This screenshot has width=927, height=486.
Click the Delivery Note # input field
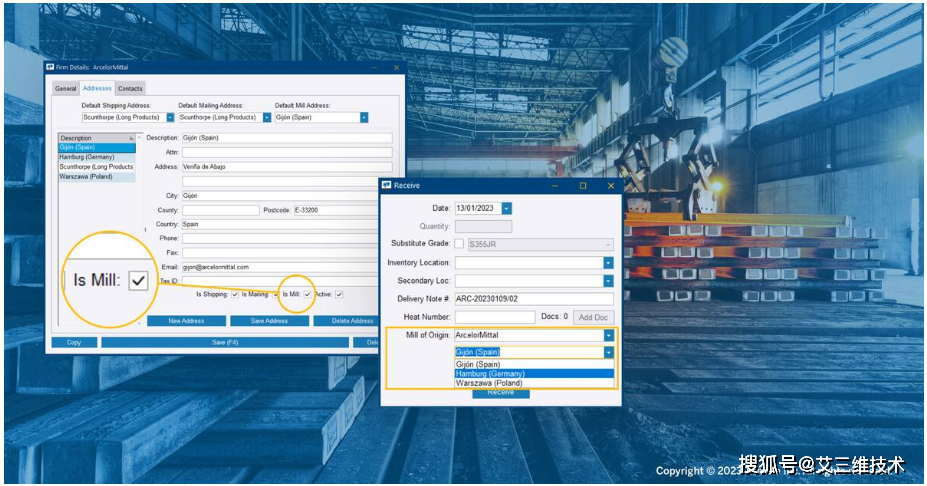pyautogui.click(x=533, y=299)
